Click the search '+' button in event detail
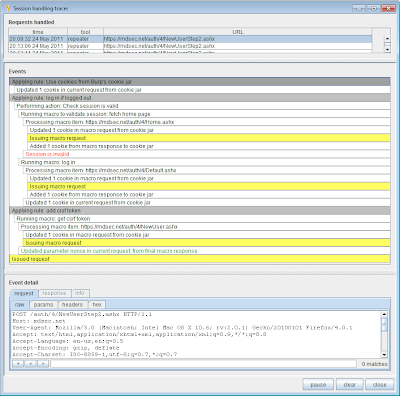 pyautogui.click(x=18, y=364)
